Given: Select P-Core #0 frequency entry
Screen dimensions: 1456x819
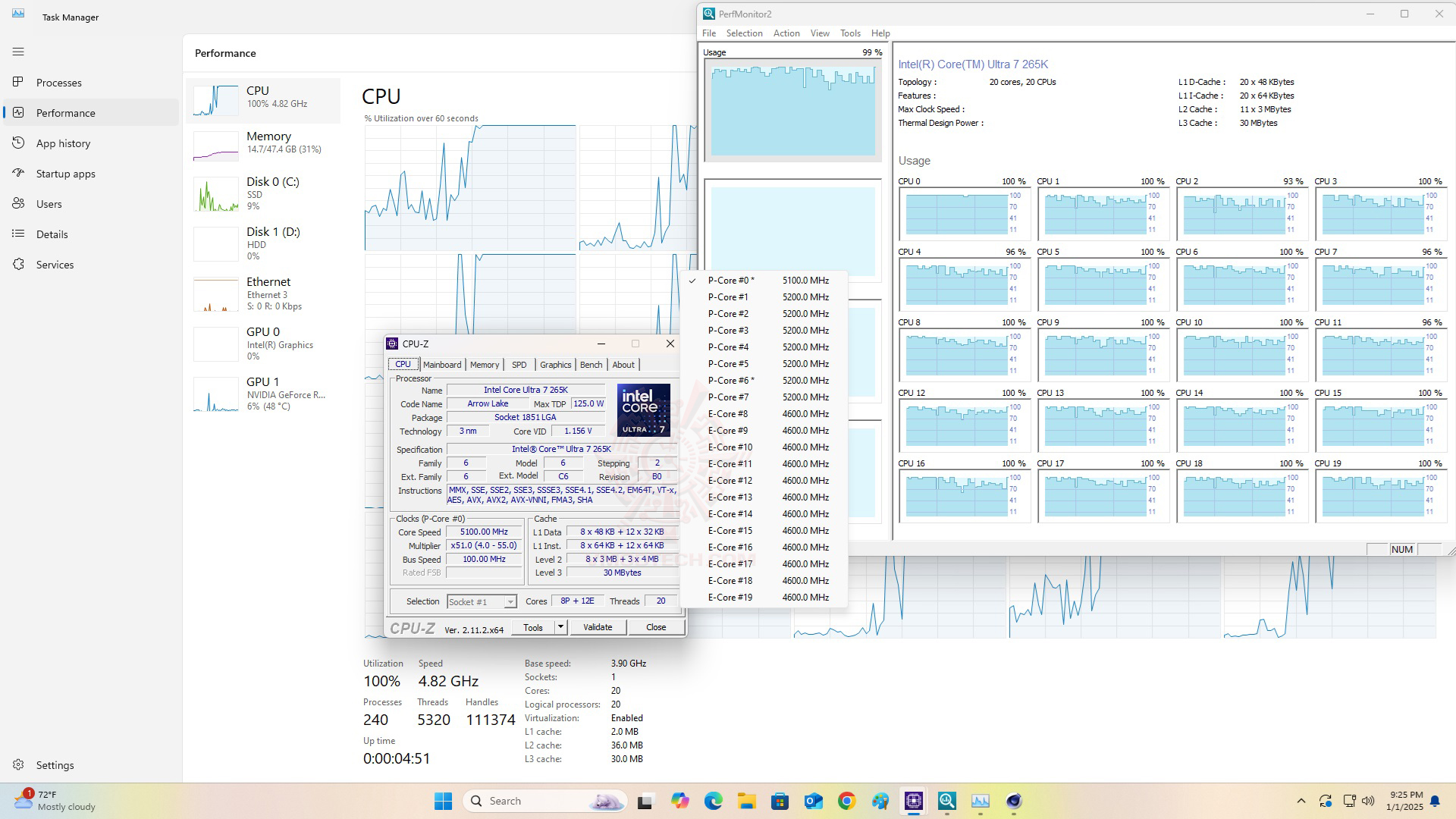Looking at the screenshot, I should pyautogui.click(x=764, y=280).
